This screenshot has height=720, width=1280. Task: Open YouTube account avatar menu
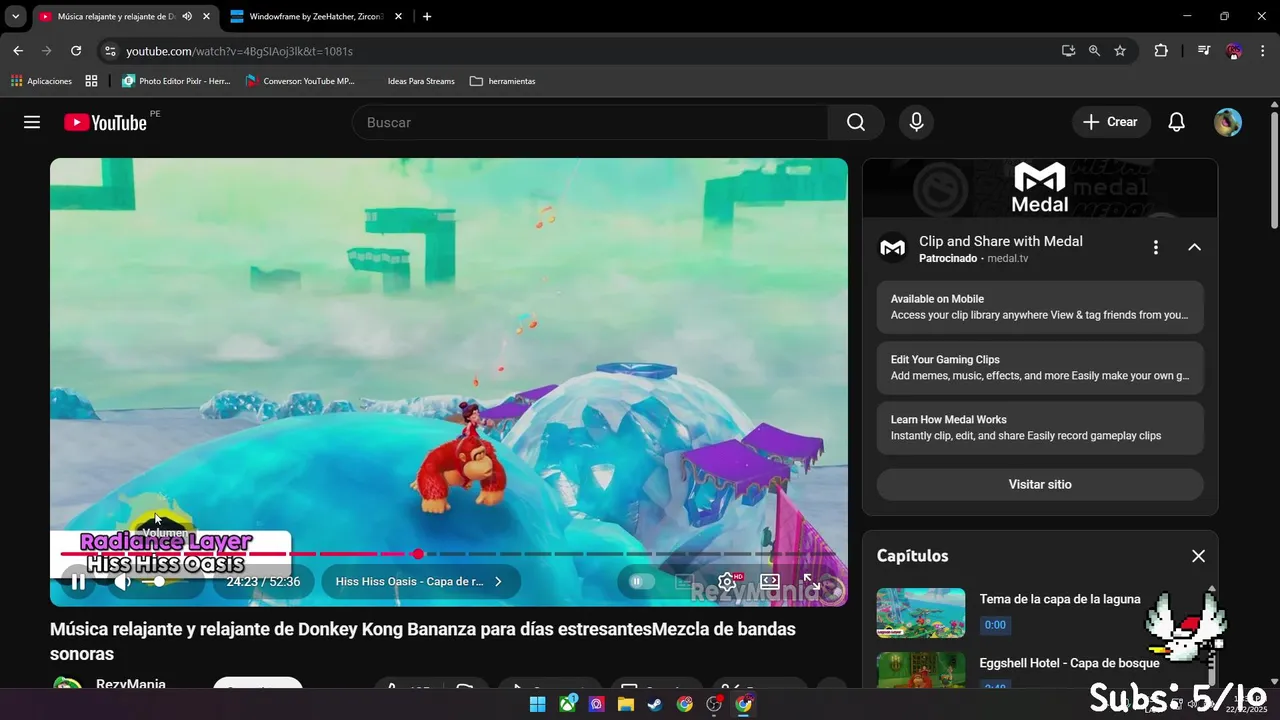click(1228, 122)
